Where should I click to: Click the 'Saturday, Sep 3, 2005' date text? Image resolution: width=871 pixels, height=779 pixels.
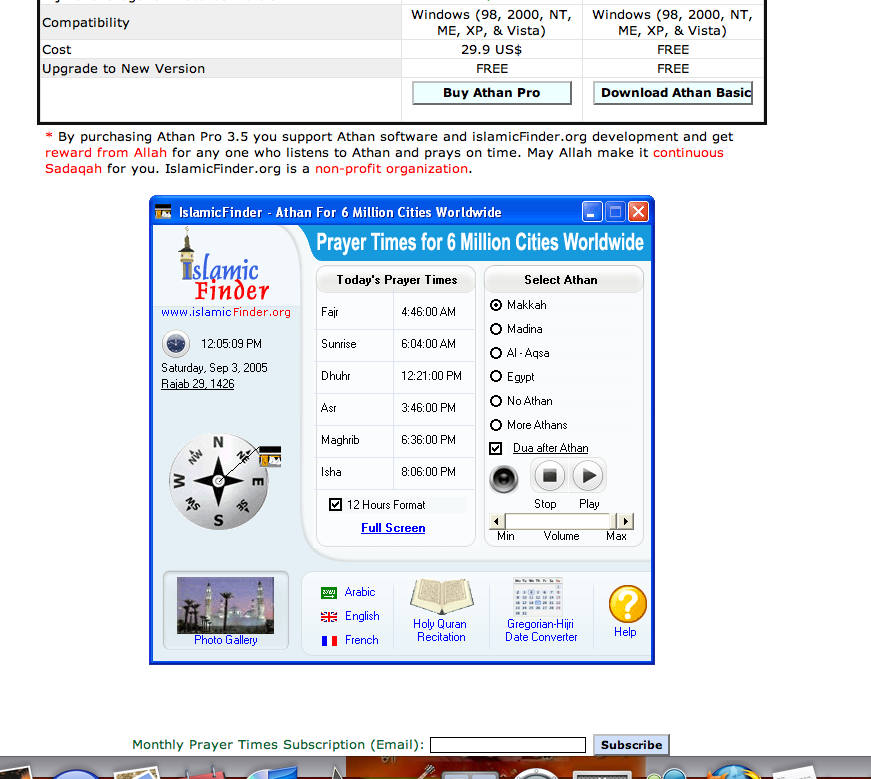214,368
